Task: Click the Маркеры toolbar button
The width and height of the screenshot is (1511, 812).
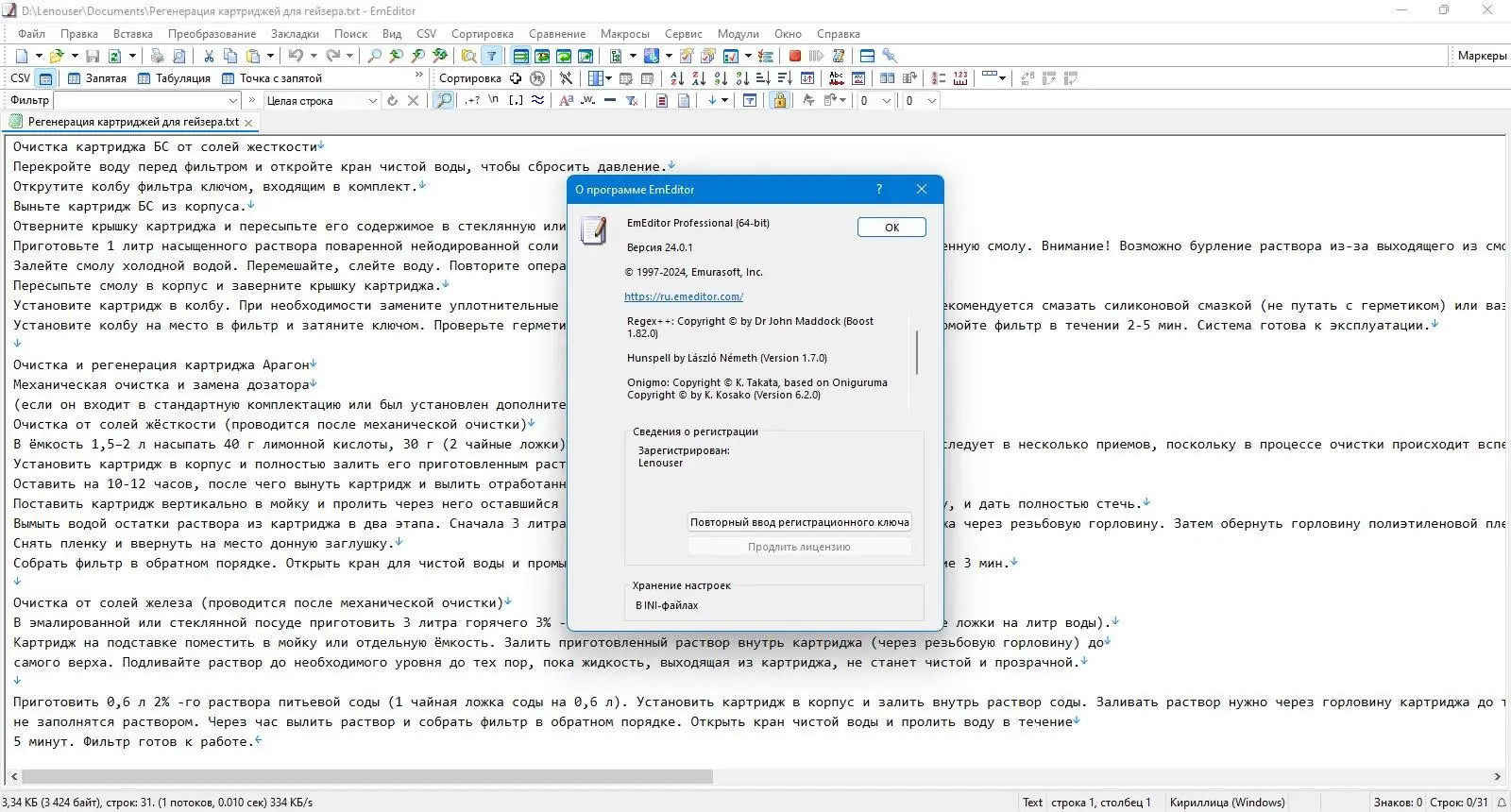Action: point(1482,56)
